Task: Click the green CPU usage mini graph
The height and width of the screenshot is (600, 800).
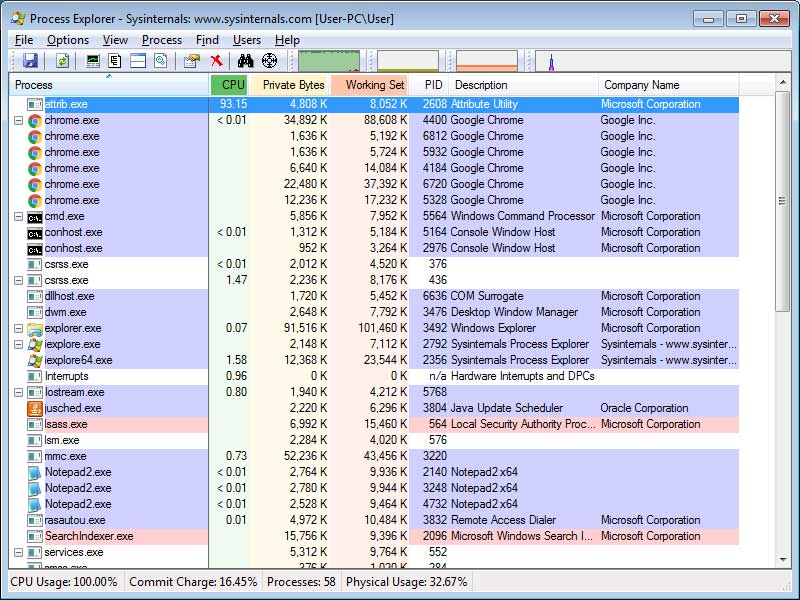Action: click(329, 61)
